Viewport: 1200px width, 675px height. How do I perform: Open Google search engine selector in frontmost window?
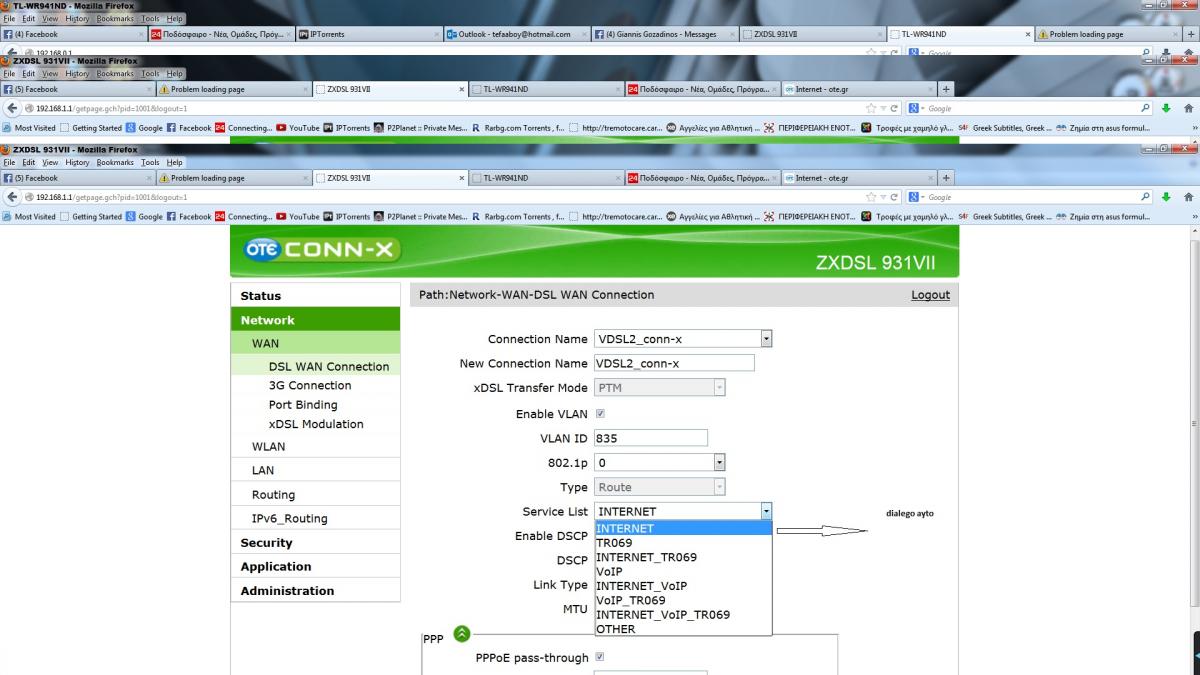(x=916, y=197)
